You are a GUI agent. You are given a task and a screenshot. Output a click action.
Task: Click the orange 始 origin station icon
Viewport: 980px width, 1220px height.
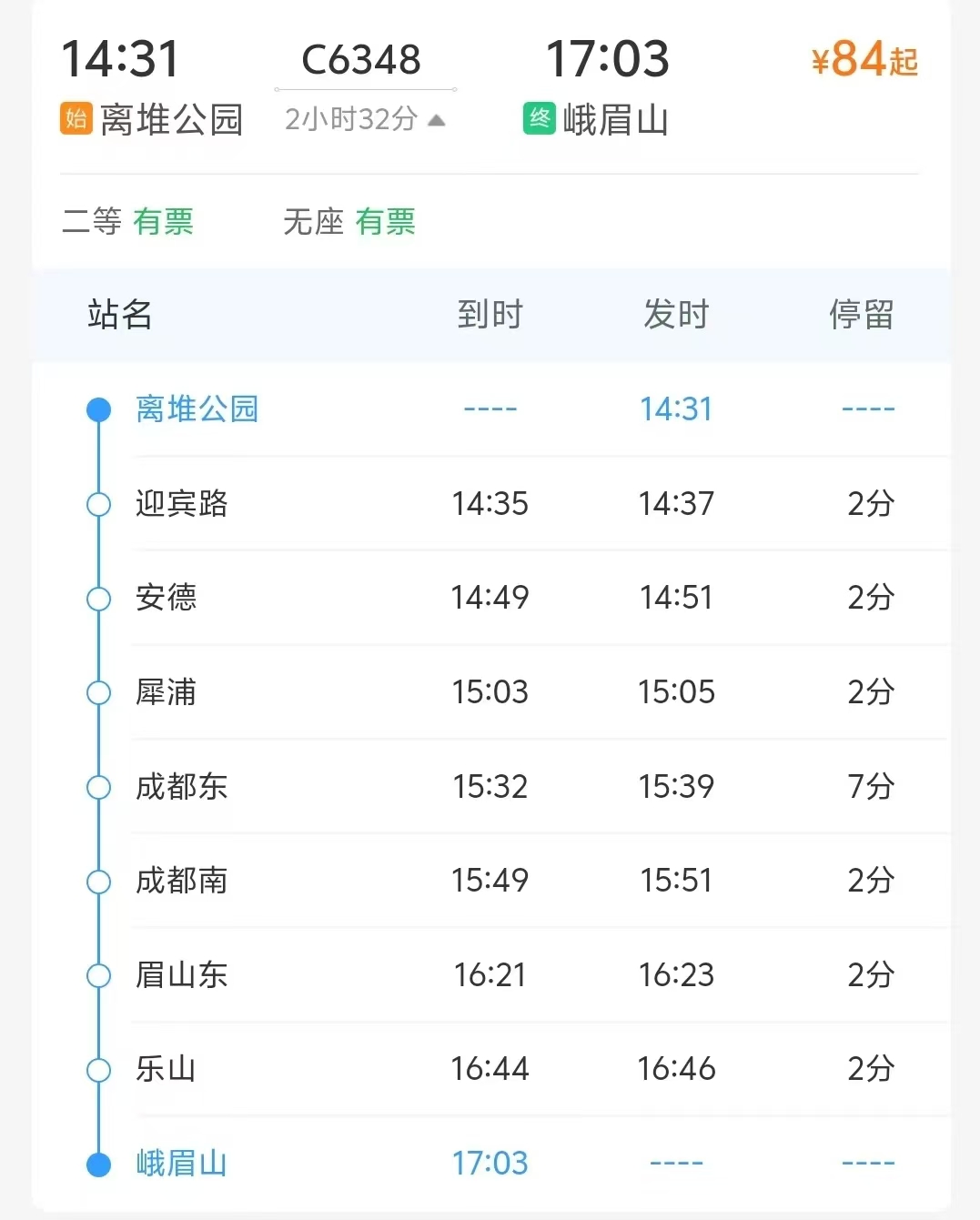76,118
